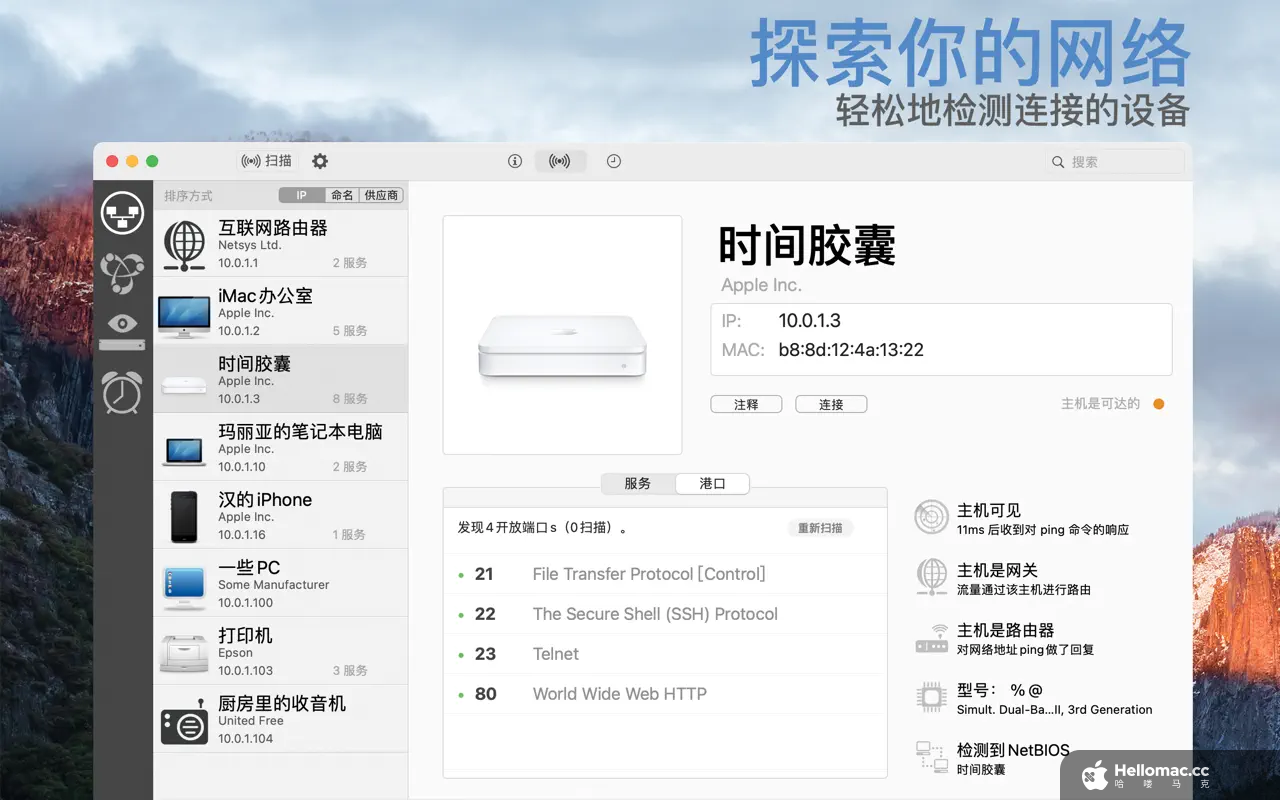The height and width of the screenshot is (800, 1280).
Task: Select the 打印机 Epson device row
Action: click(281, 651)
